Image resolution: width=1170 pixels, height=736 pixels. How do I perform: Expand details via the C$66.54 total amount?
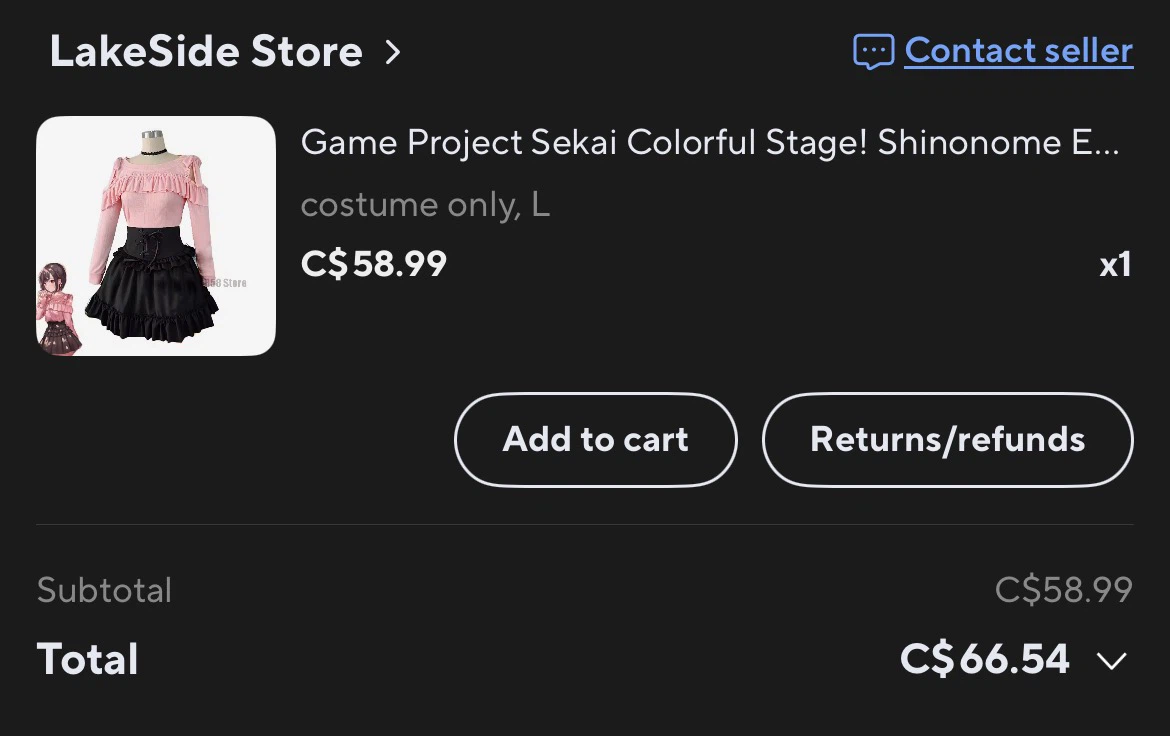coord(985,659)
